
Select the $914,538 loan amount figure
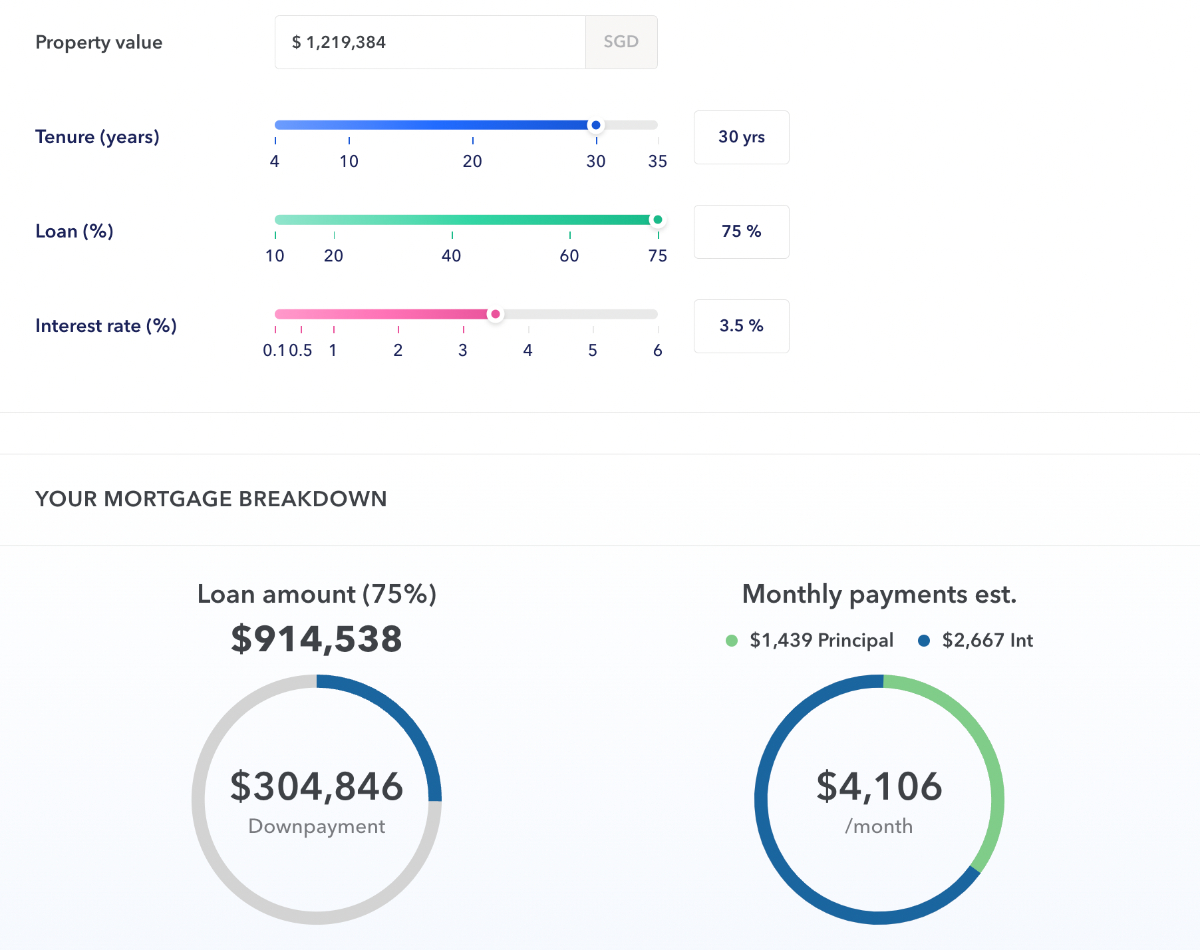317,639
